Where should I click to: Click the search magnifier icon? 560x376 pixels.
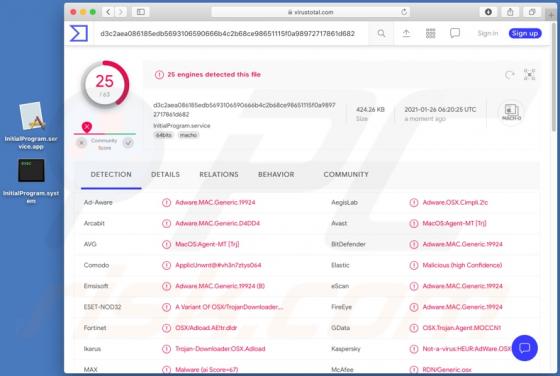coord(381,33)
